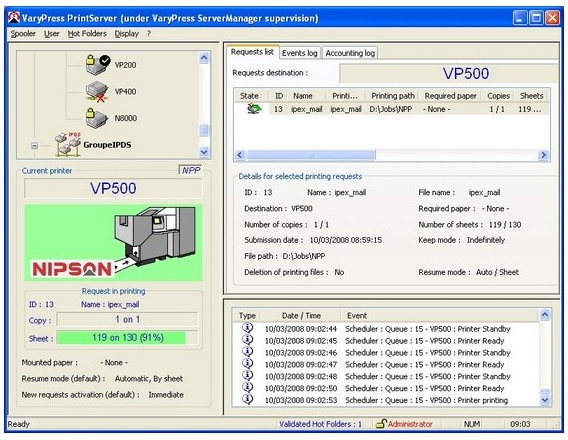Open the Display menu

(x=127, y=34)
